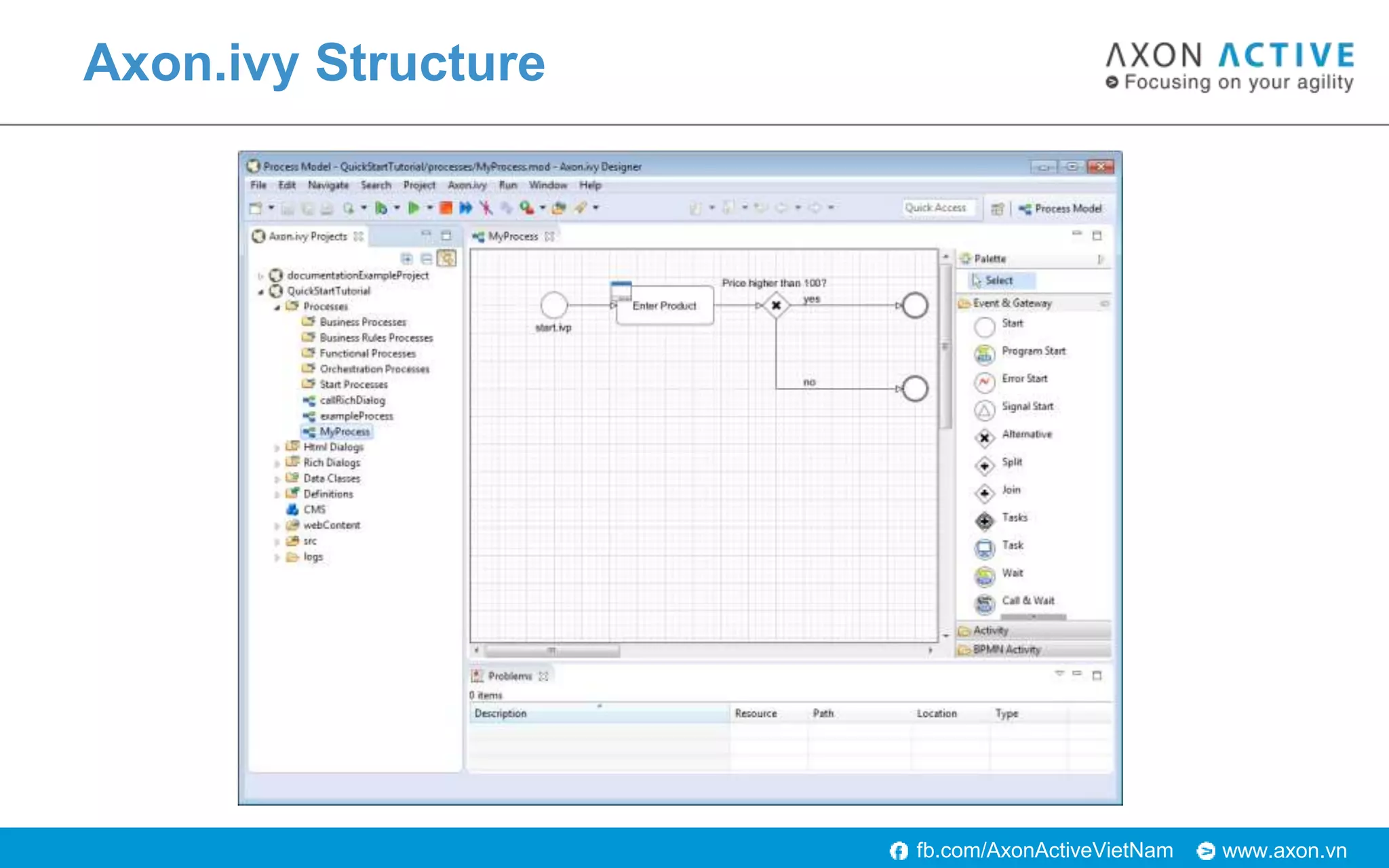Expand the Data Classes folder
This screenshot has height=868, width=1389.
point(277,479)
